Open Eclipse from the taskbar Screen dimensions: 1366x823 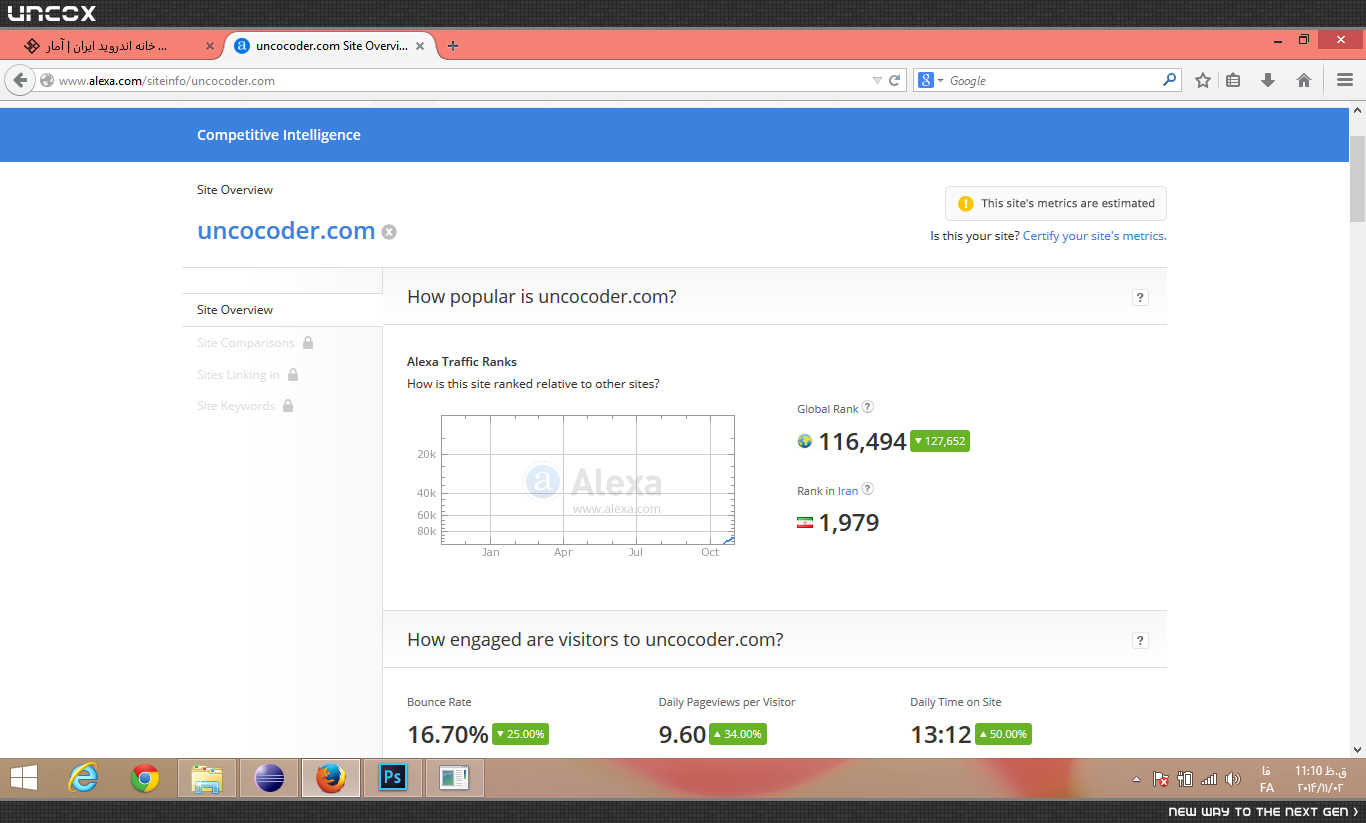pyautogui.click(x=269, y=777)
